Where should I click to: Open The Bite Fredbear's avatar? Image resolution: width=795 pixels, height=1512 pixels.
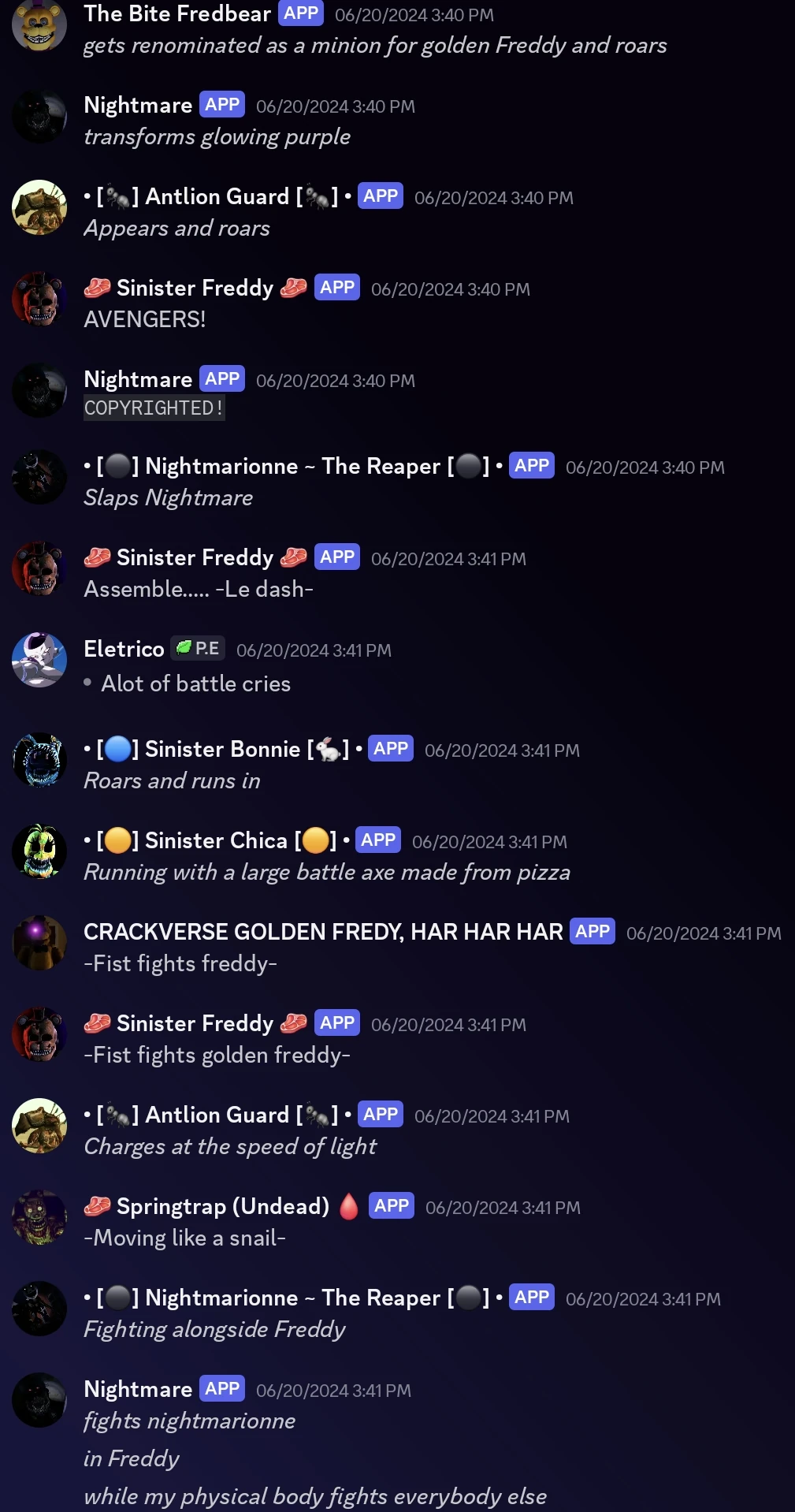(39, 26)
